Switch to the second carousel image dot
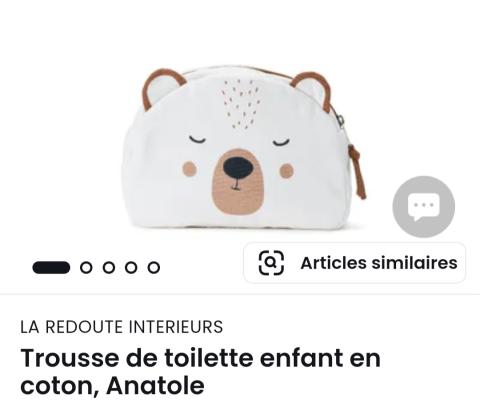Screen dimensions: 480x407 (x=86, y=267)
